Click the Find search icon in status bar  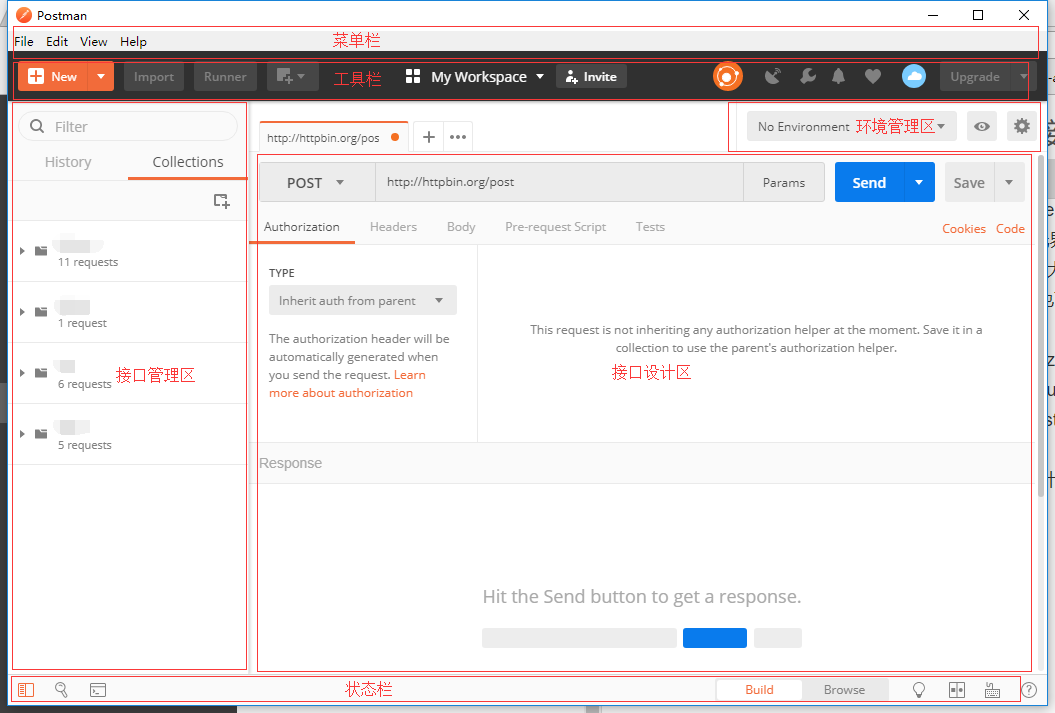(x=61, y=689)
